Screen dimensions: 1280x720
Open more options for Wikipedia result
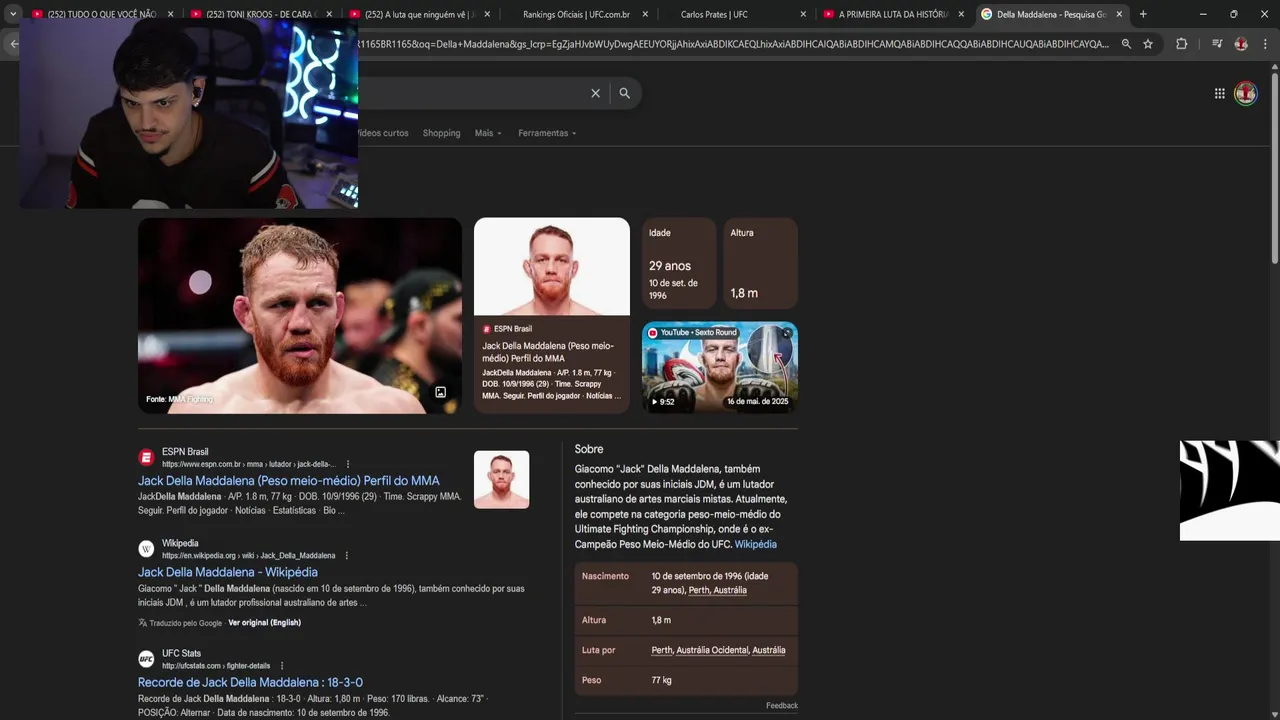click(x=347, y=556)
